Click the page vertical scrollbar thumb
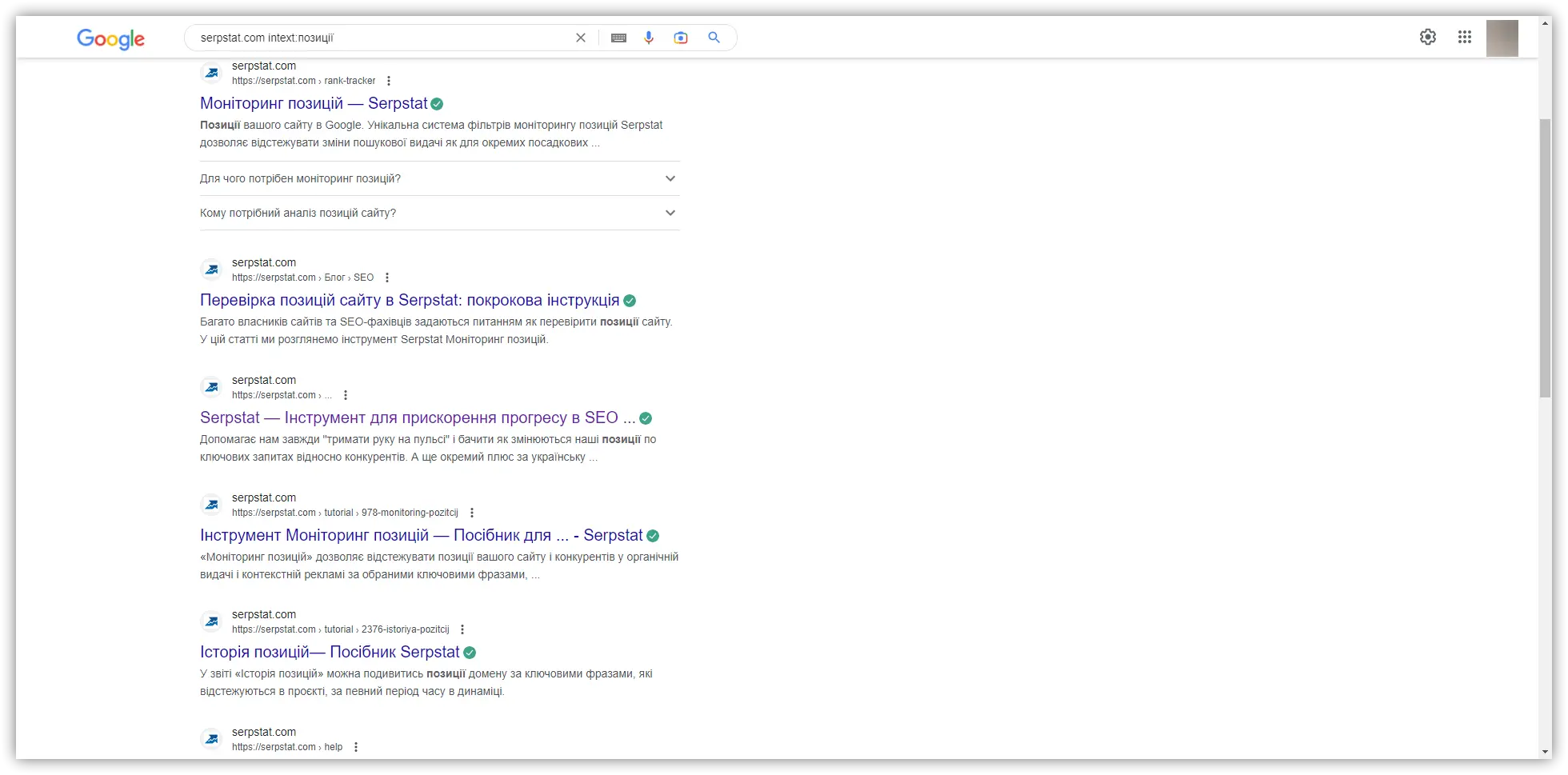Viewport: 1568px width, 775px height. (x=1546, y=258)
